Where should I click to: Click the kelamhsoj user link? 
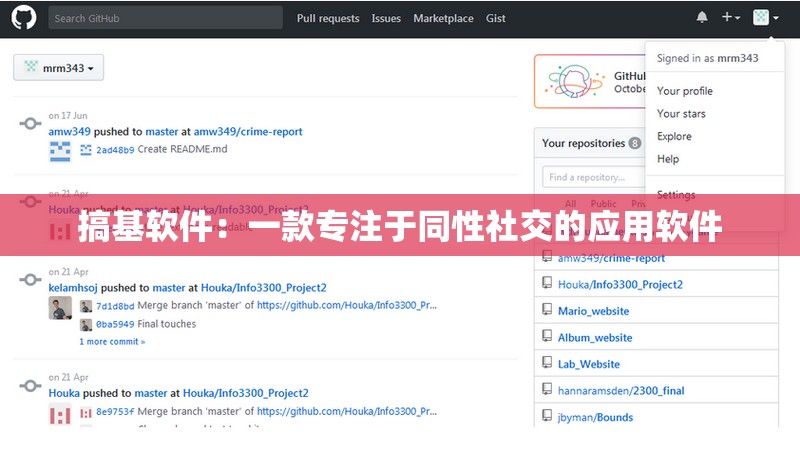(73, 288)
